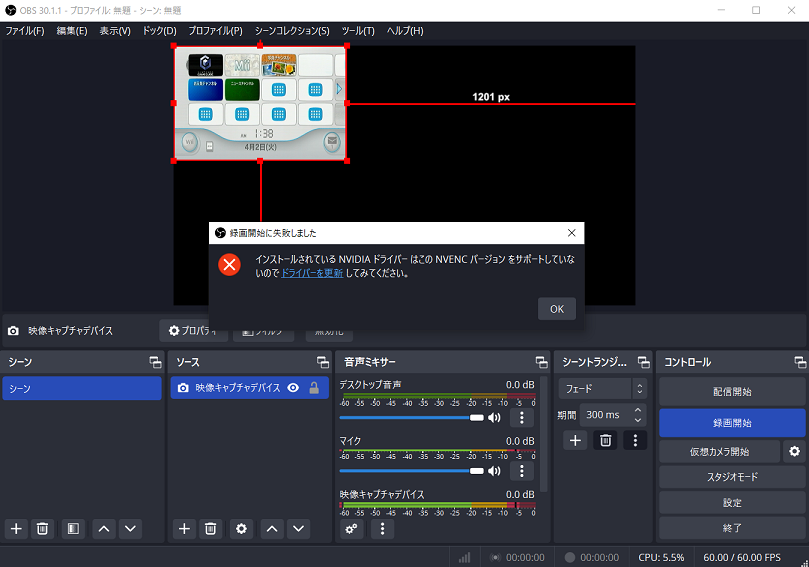Click 配信開始 to start streaming
This screenshot has height=567, width=809.
point(732,392)
